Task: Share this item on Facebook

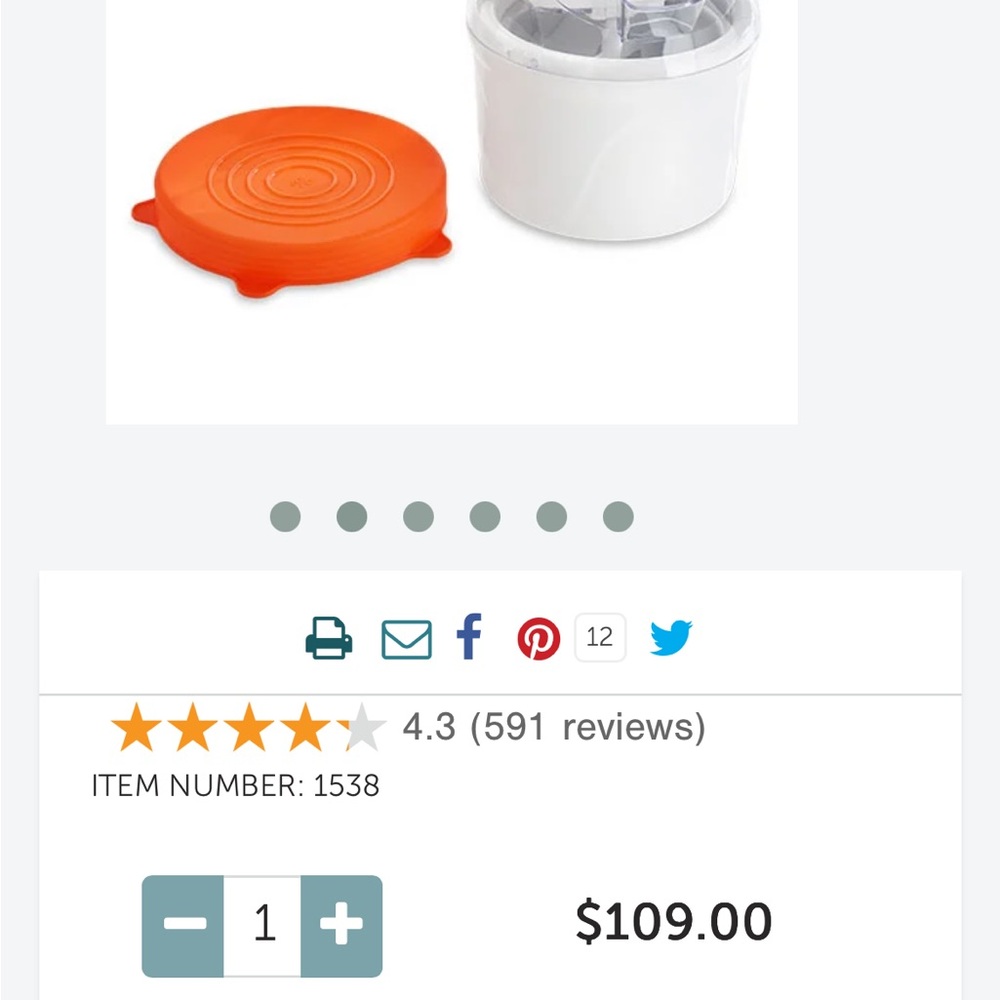Action: pyautogui.click(x=469, y=637)
